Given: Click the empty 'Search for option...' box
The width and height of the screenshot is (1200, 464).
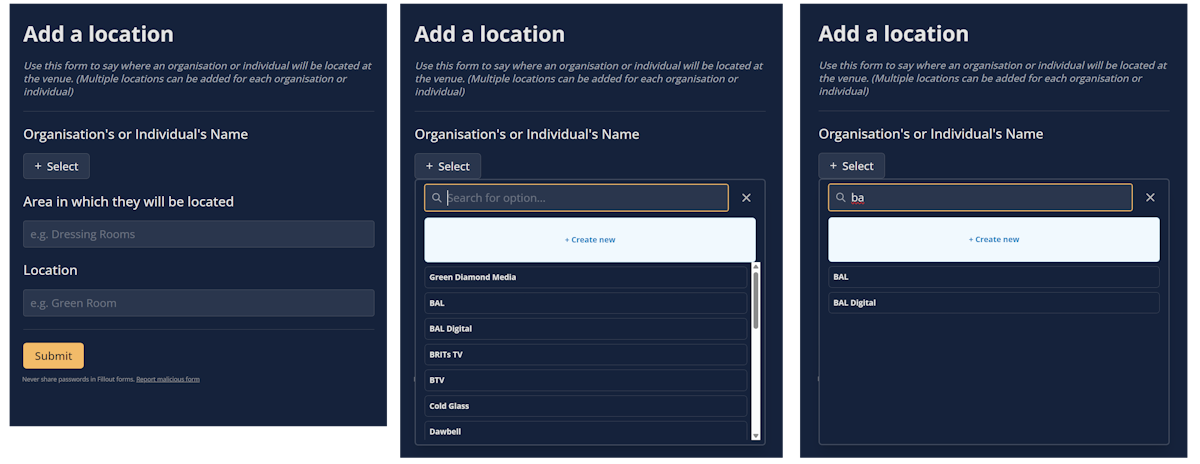Looking at the screenshot, I should tap(585, 198).
